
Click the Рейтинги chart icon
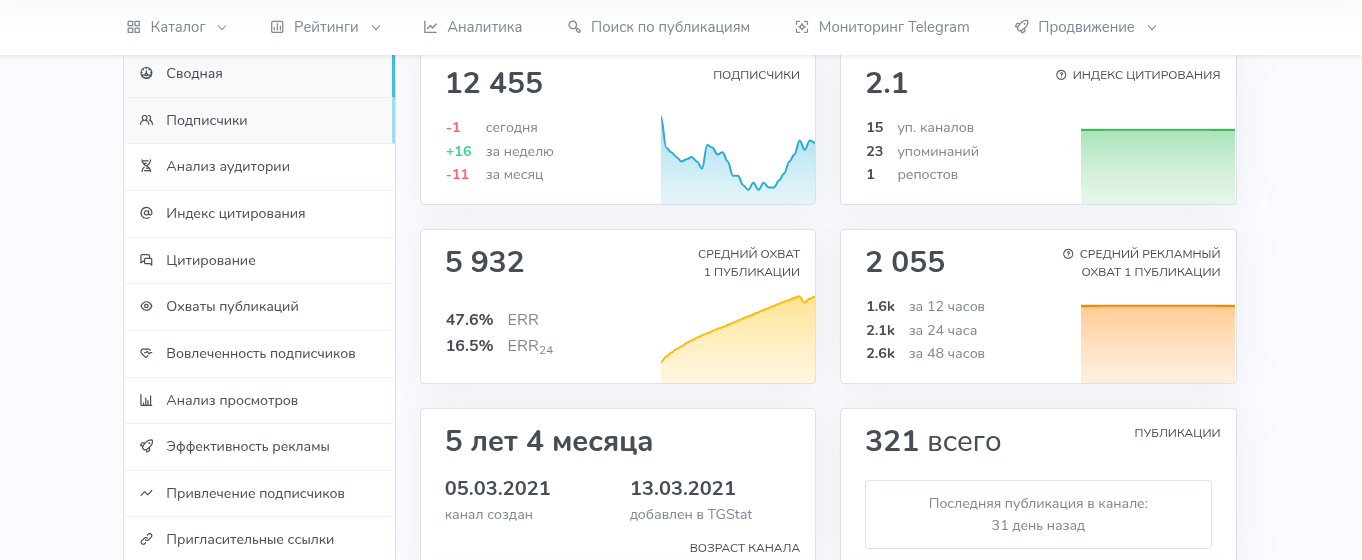pyautogui.click(x=277, y=27)
